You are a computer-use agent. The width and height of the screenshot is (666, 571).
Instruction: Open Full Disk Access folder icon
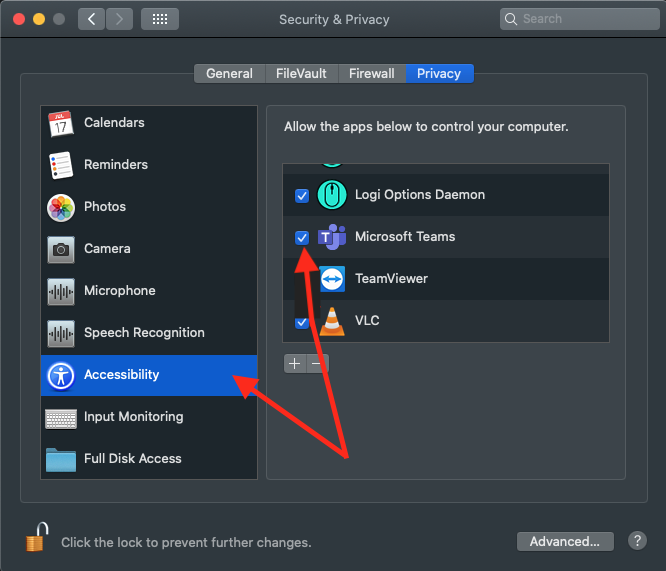(61, 459)
